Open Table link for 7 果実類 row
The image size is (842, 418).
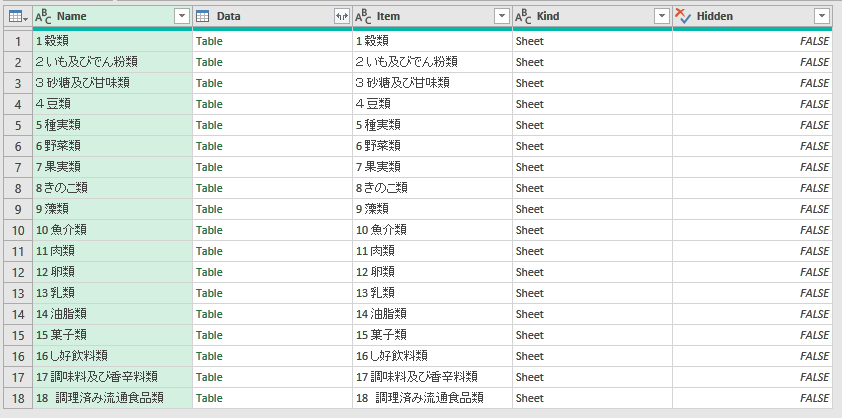click(209, 167)
